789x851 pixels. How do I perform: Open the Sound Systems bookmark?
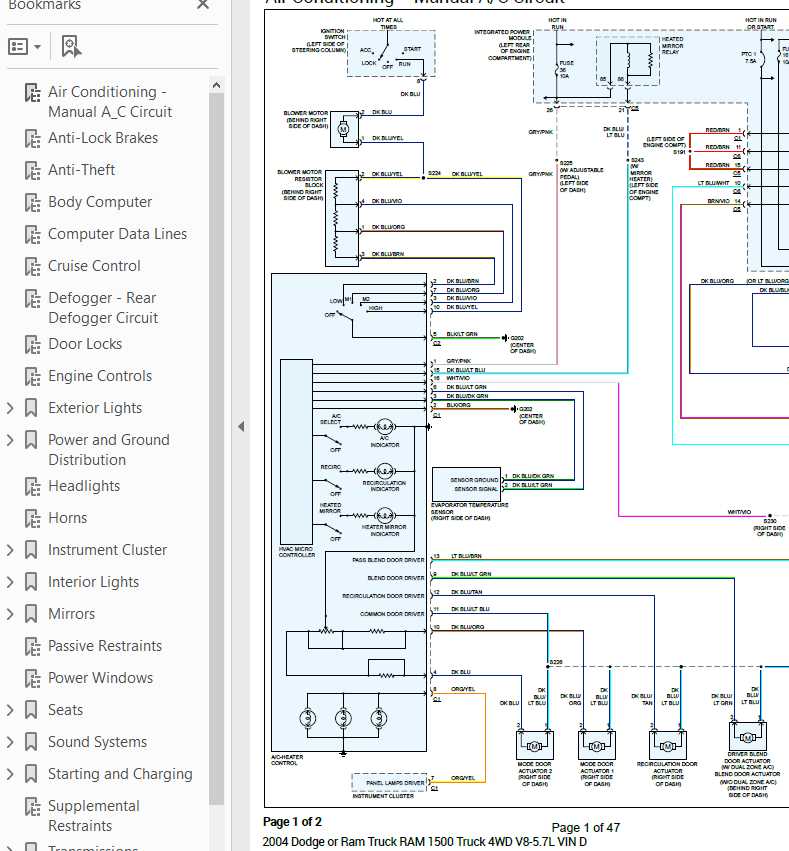pos(97,742)
